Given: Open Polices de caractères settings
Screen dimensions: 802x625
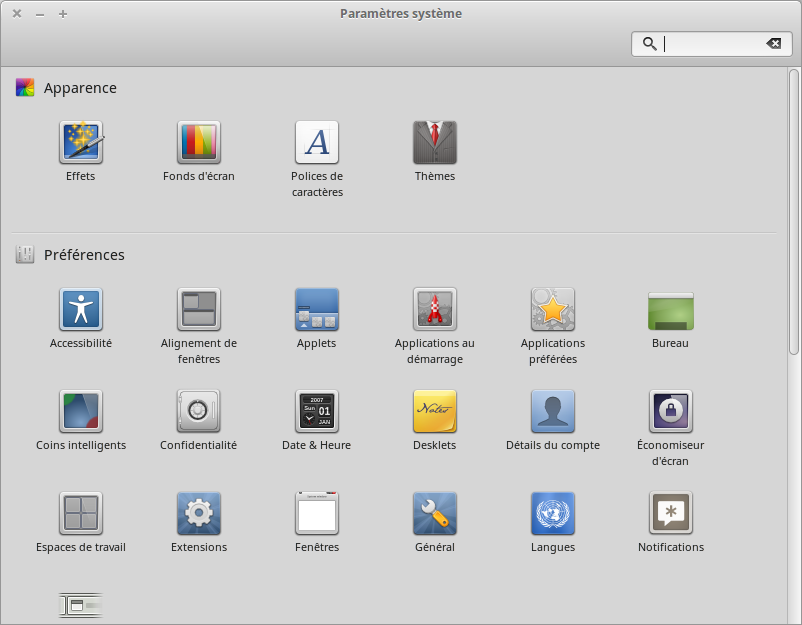Looking at the screenshot, I should 317,143.
